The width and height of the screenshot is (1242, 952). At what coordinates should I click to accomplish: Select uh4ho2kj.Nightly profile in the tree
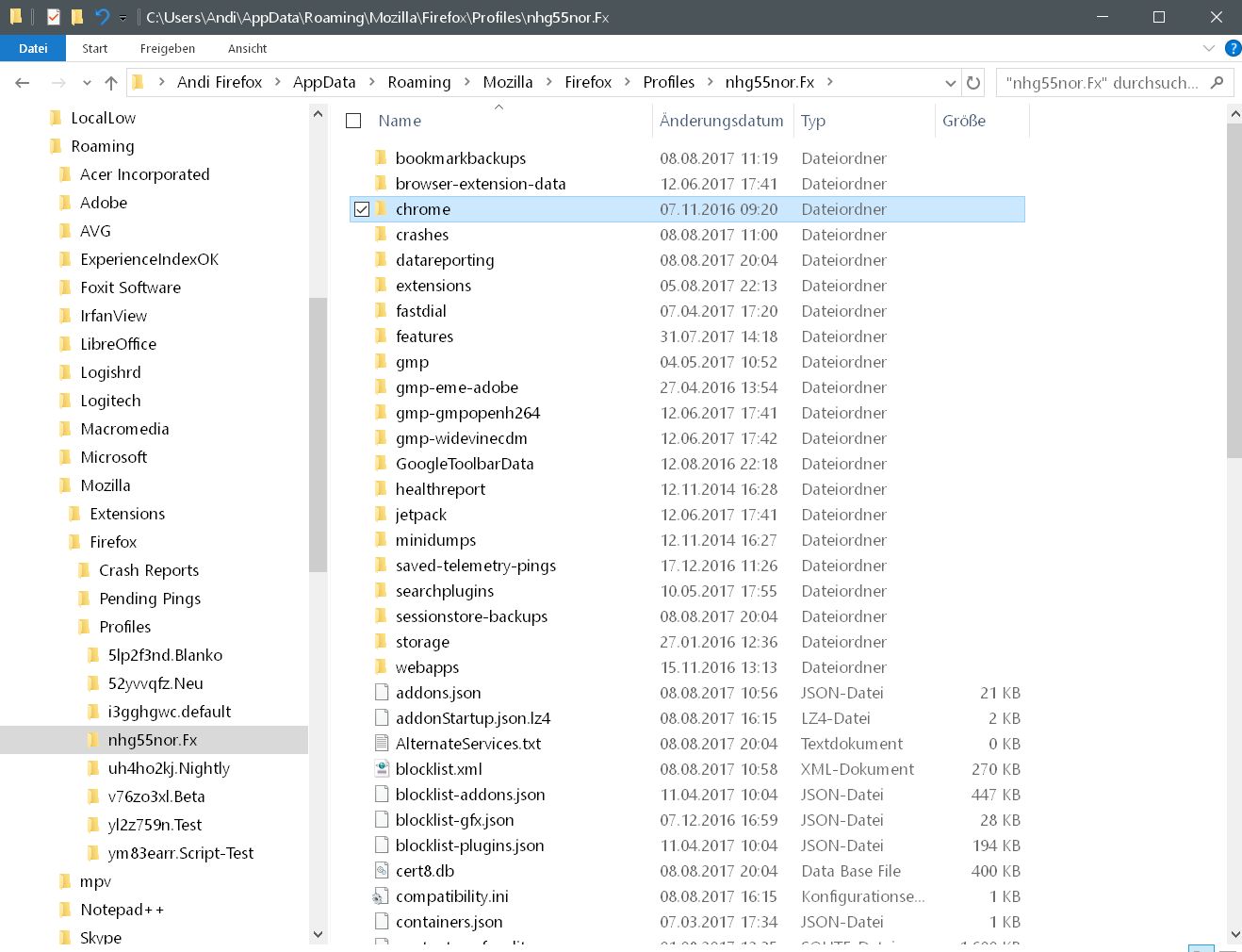tap(169, 768)
